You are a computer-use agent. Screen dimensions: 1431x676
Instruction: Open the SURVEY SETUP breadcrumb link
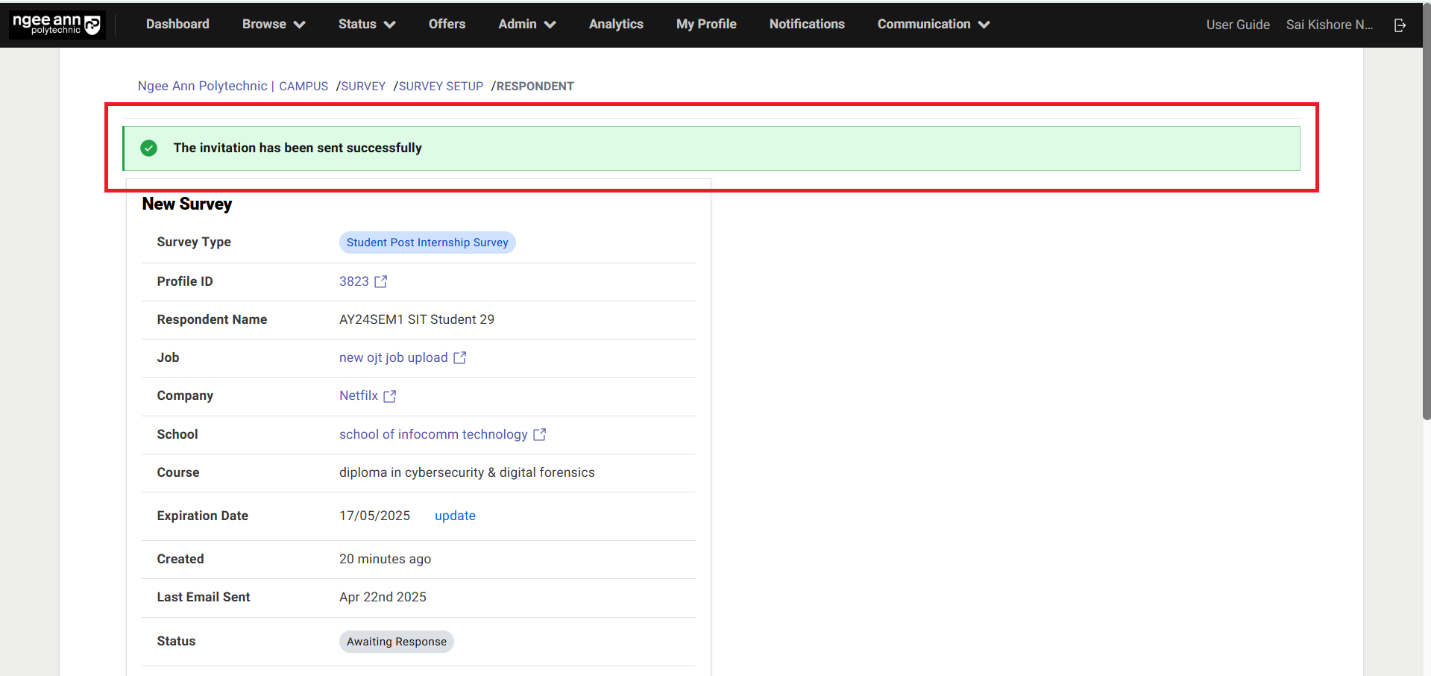click(x=440, y=86)
